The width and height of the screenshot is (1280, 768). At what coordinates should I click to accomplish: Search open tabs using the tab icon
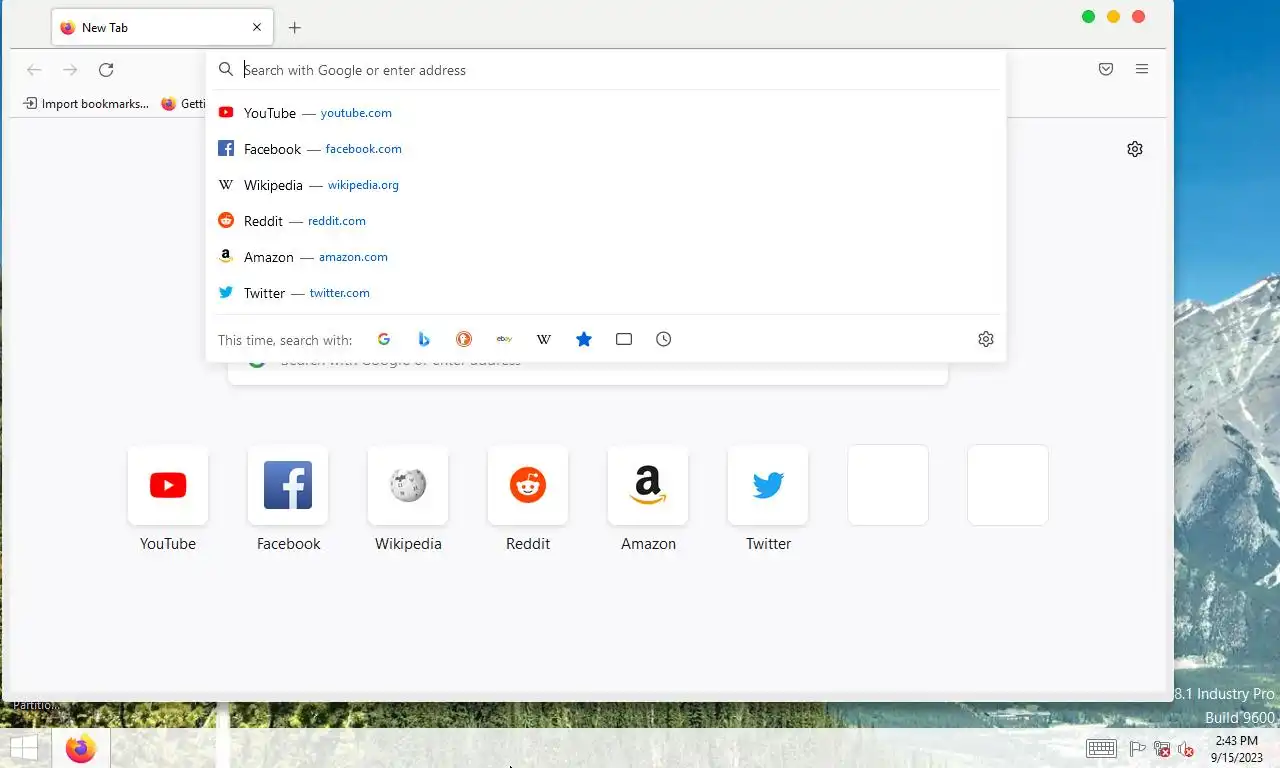coord(624,339)
